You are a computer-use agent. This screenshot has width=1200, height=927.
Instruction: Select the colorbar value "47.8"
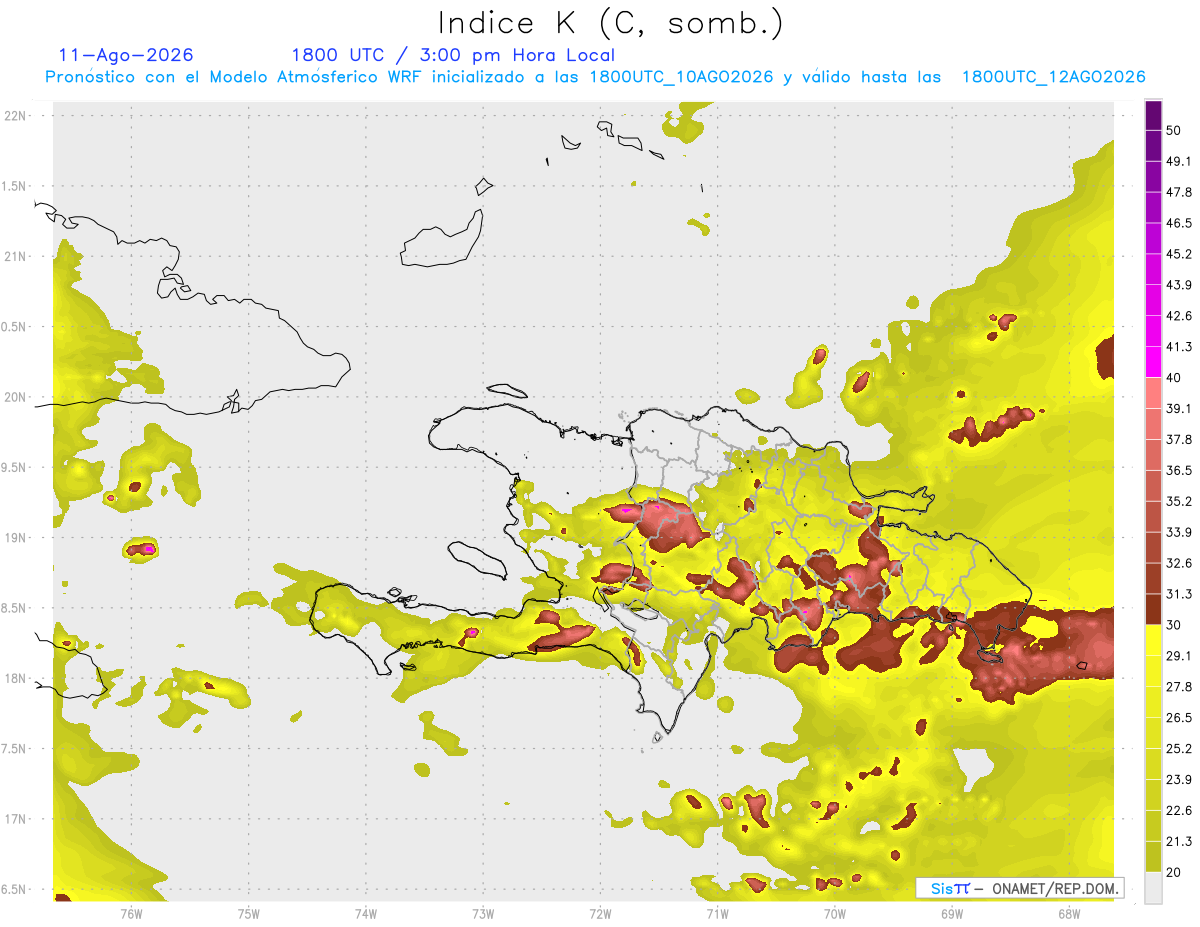[1178, 192]
